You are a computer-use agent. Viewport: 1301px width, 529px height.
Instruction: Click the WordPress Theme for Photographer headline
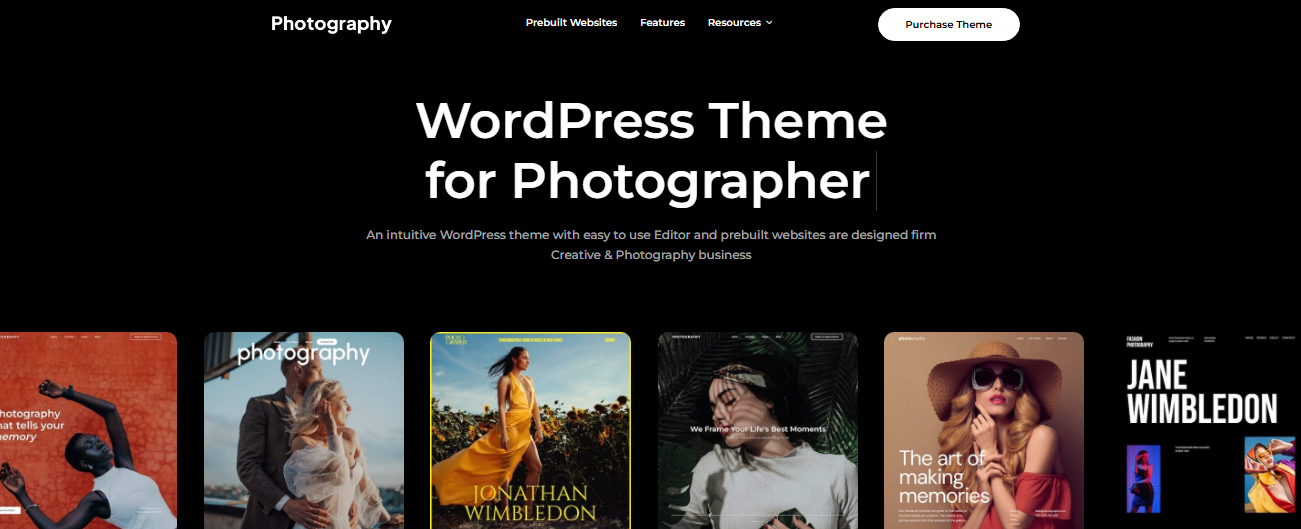tap(651, 151)
